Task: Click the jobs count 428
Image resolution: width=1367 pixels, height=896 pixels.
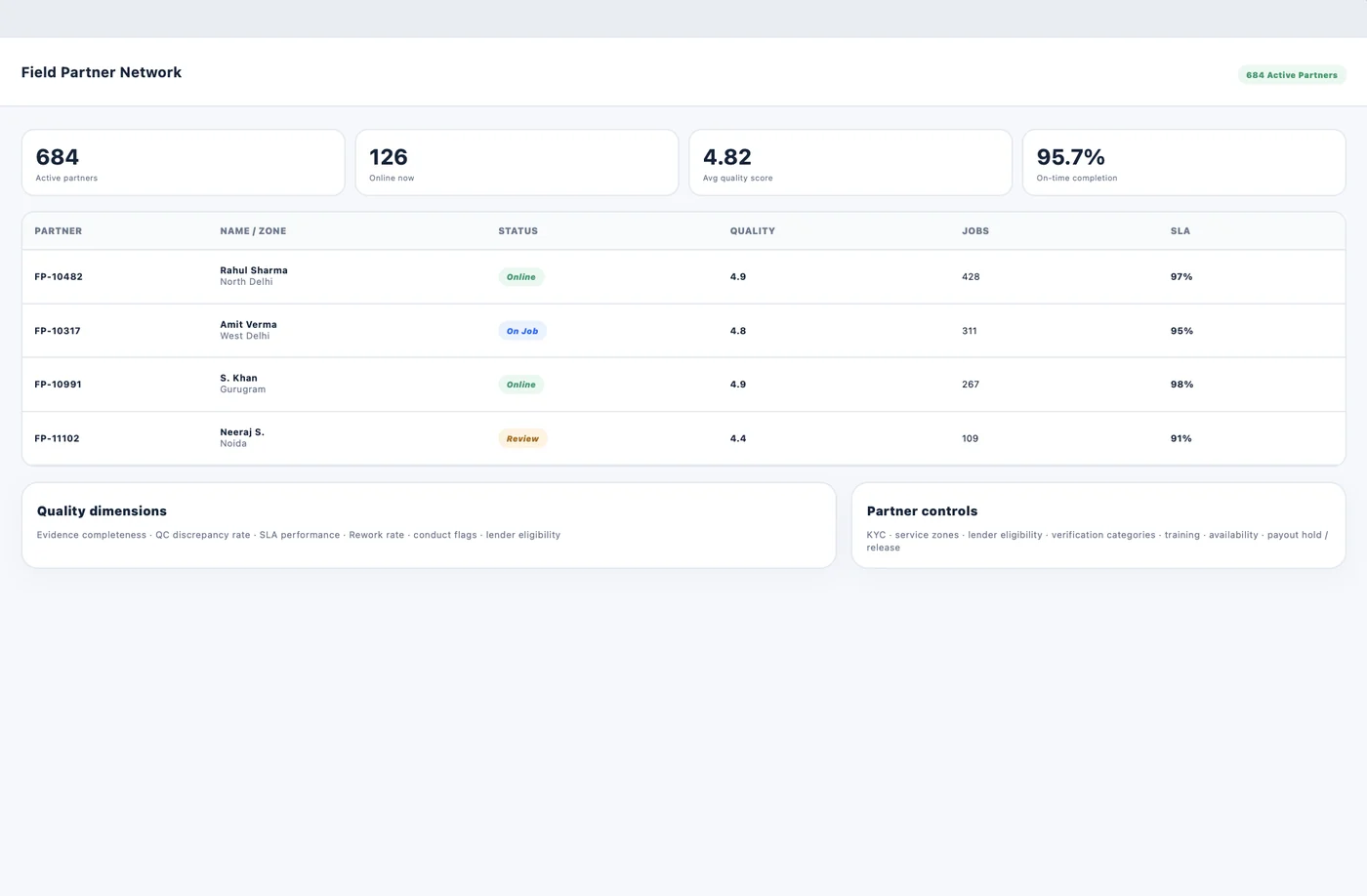Action: [971, 277]
